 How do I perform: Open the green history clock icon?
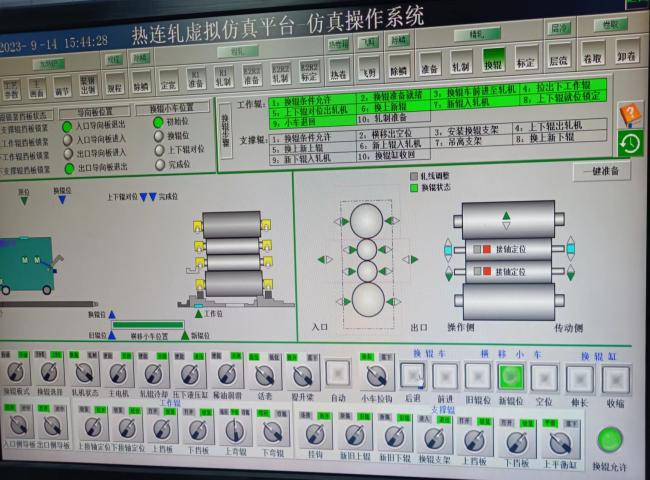630,143
